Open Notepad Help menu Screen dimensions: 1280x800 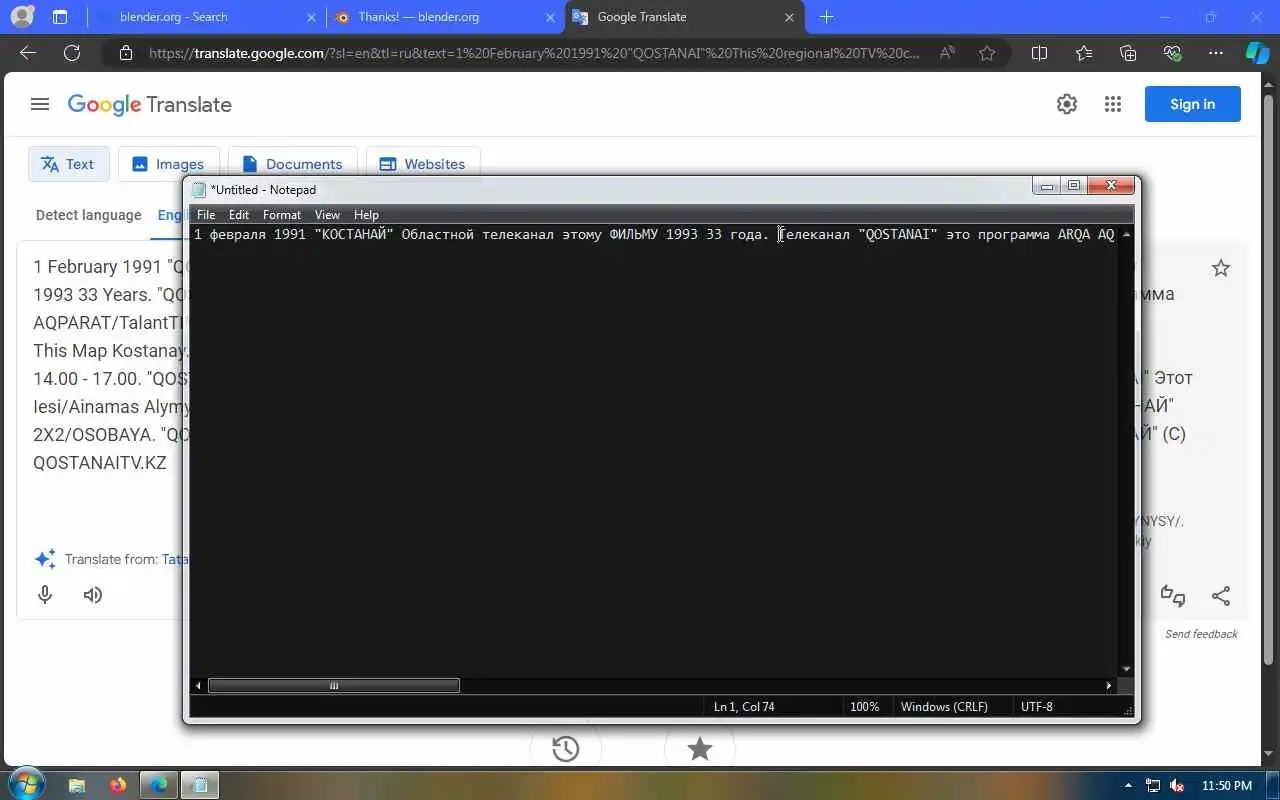[x=366, y=214]
